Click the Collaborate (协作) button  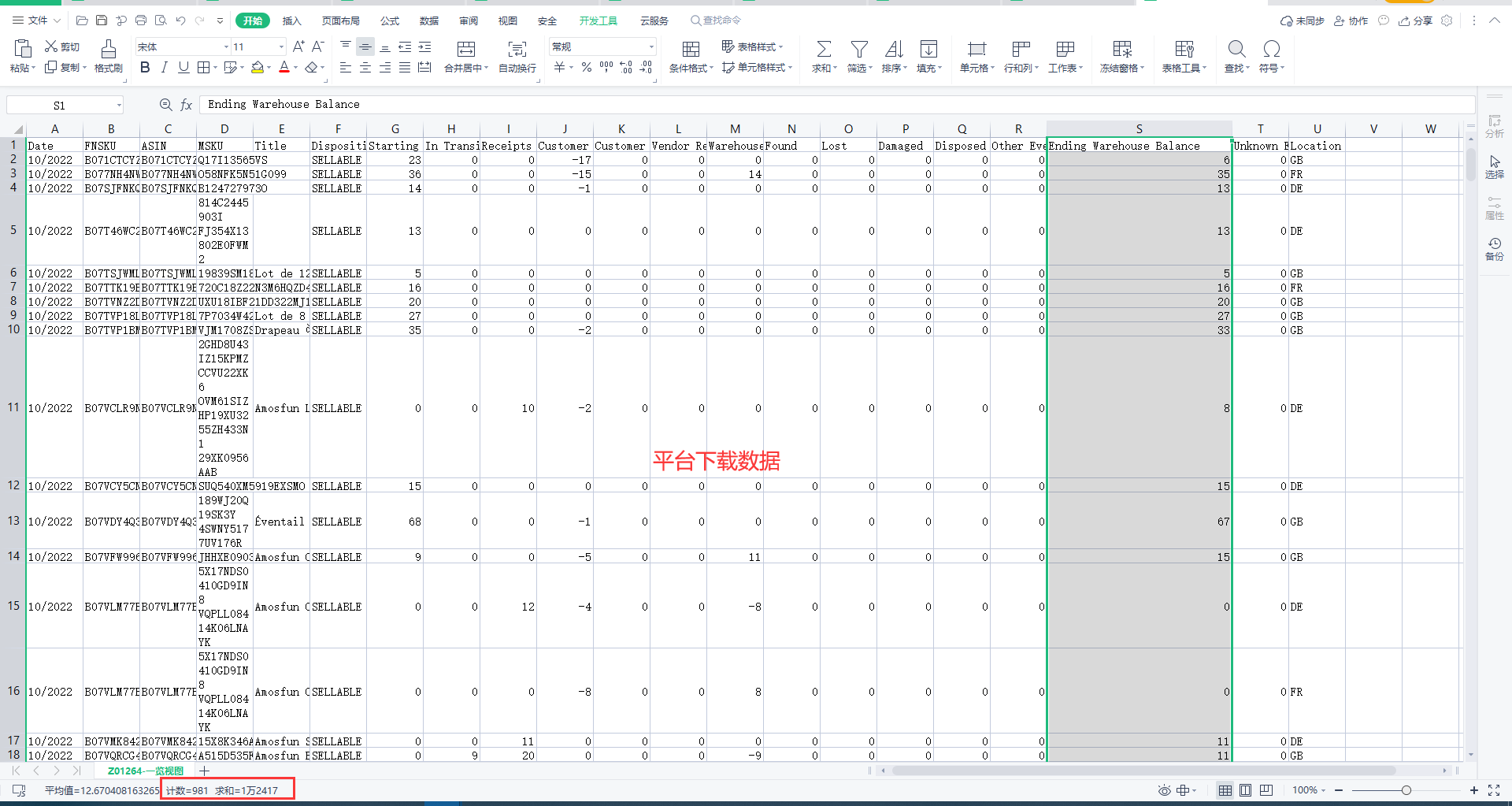(1351, 20)
